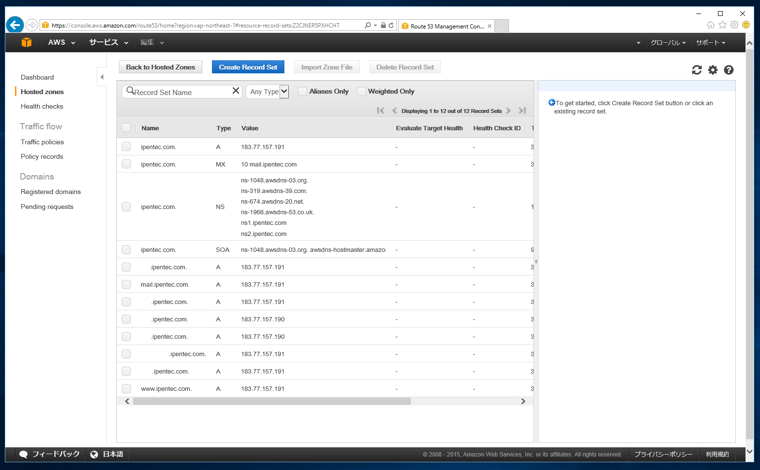Viewport: 760px width, 470px height.
Task: Open Health checks in the sidebar
Action: (x=42, y=106)
